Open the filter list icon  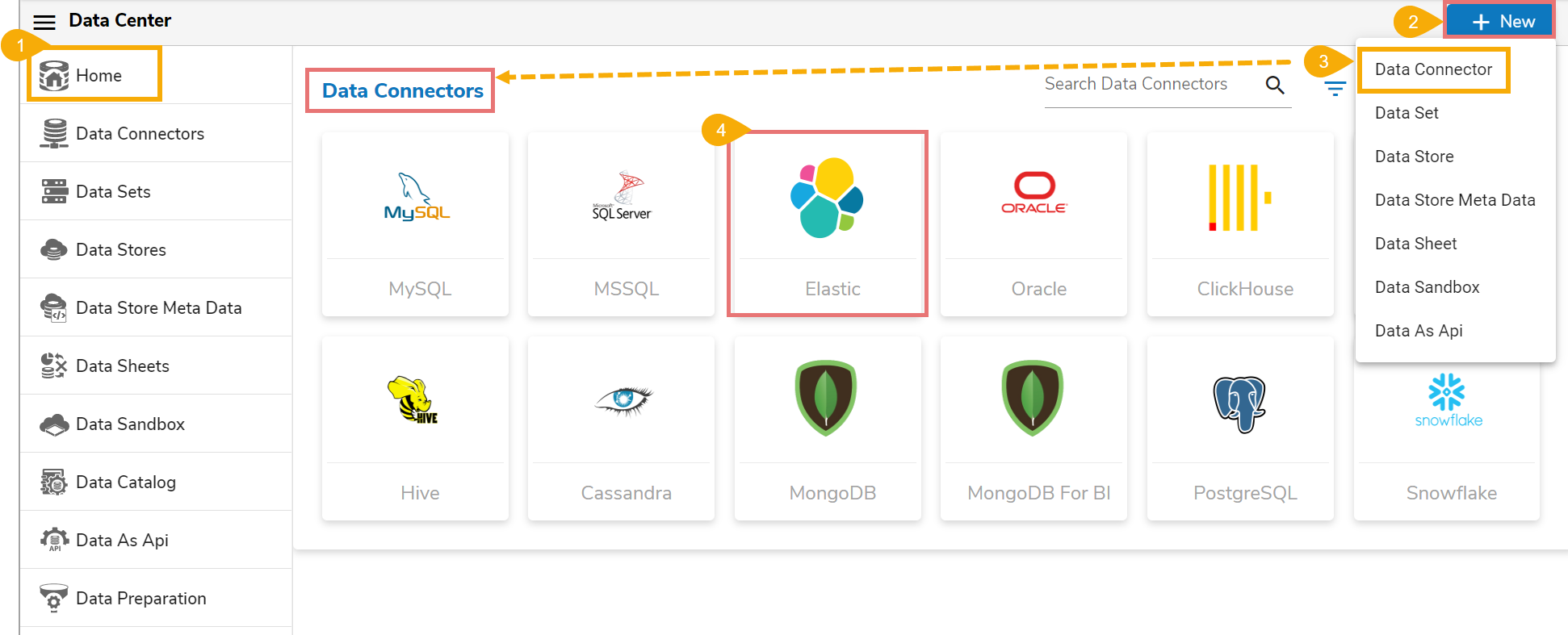tap(1335, 89)
